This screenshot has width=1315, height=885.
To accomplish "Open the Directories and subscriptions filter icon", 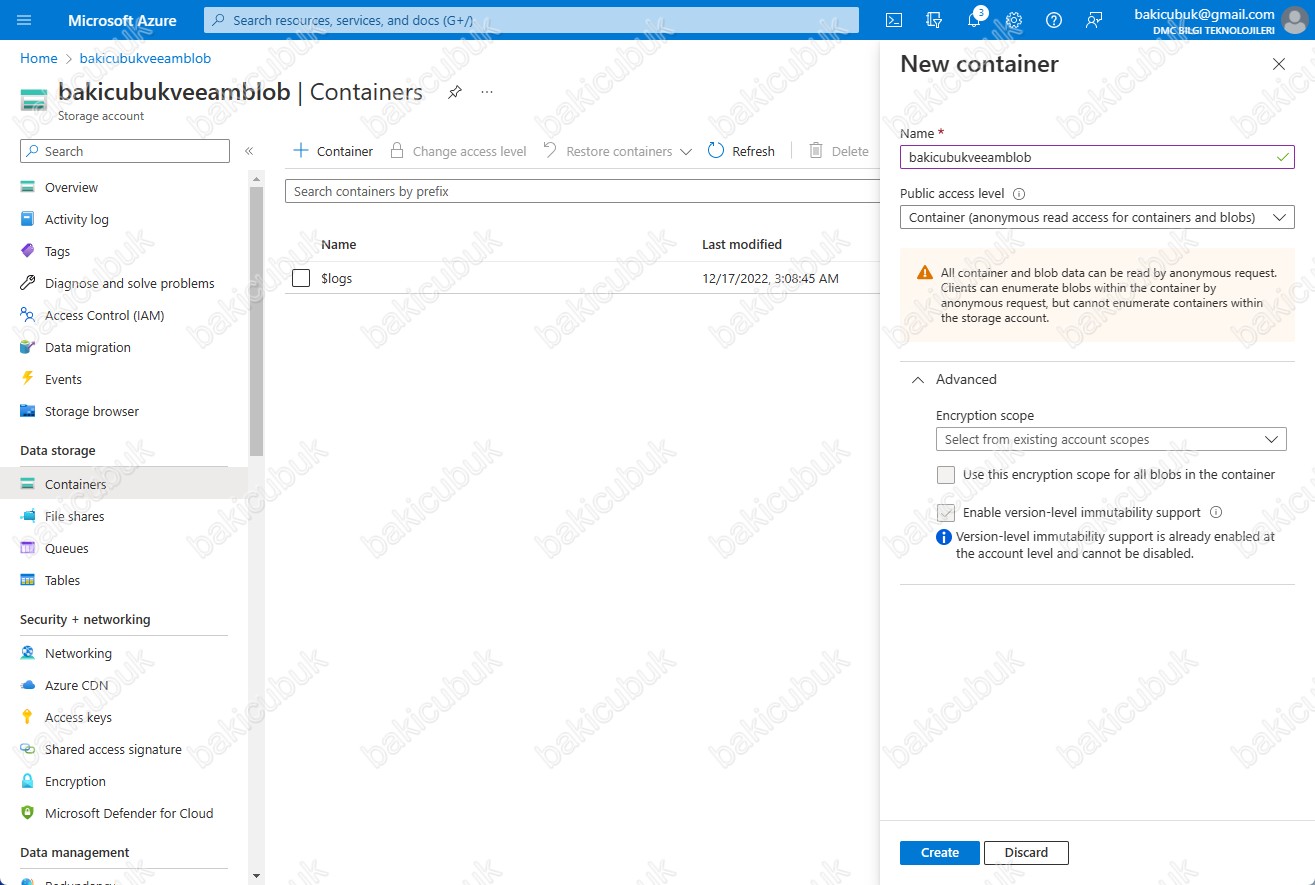I will (935, 20).
